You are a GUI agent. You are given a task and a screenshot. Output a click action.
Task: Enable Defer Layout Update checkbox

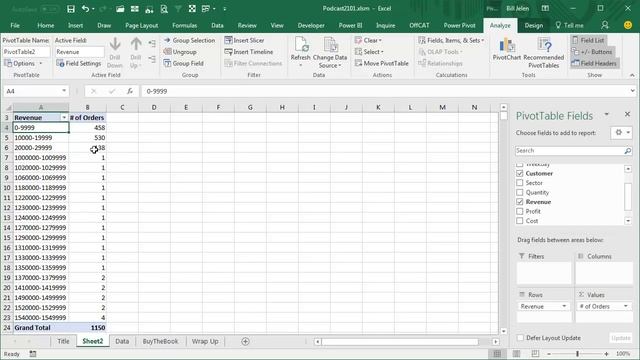click(520, 338)
